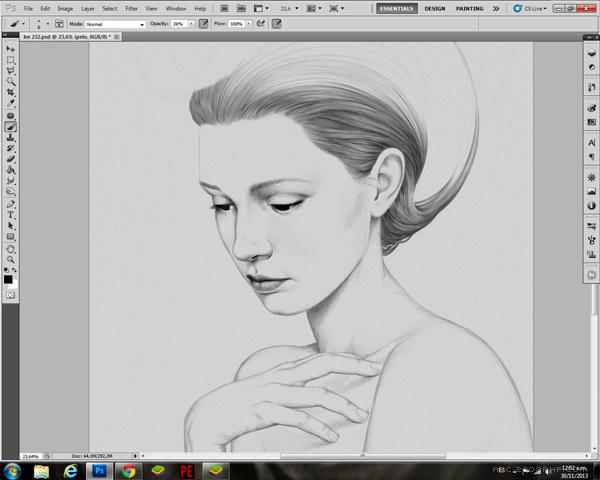
Task: Select the Rectangular Marquee tool
Action: [11, 60]
